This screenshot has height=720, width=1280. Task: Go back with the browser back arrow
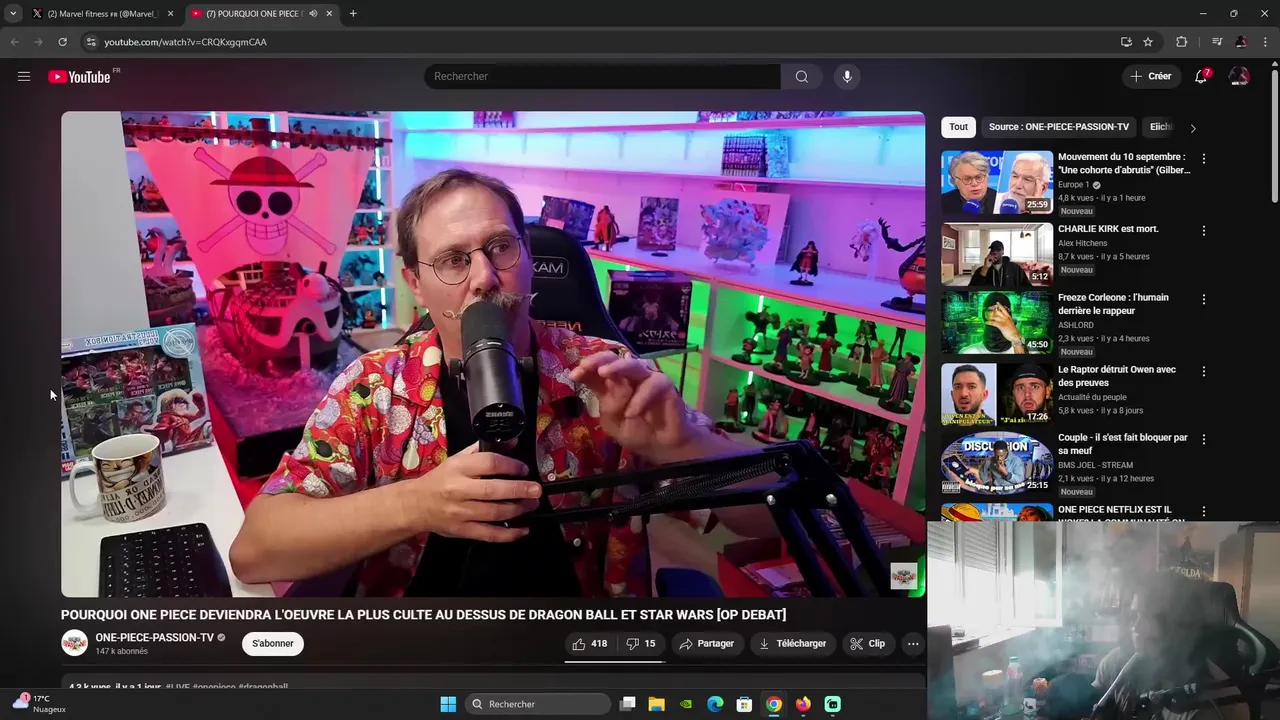pos(14,42)
